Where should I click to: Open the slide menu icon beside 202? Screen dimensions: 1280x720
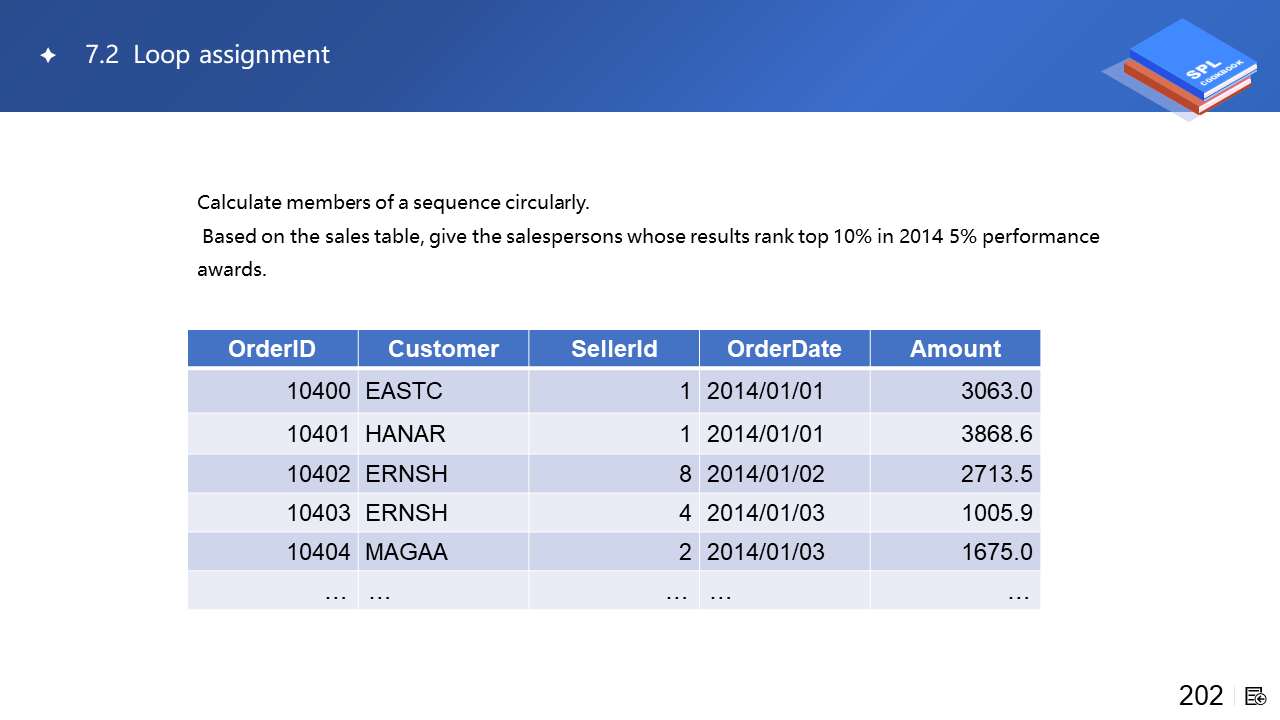1256,696
